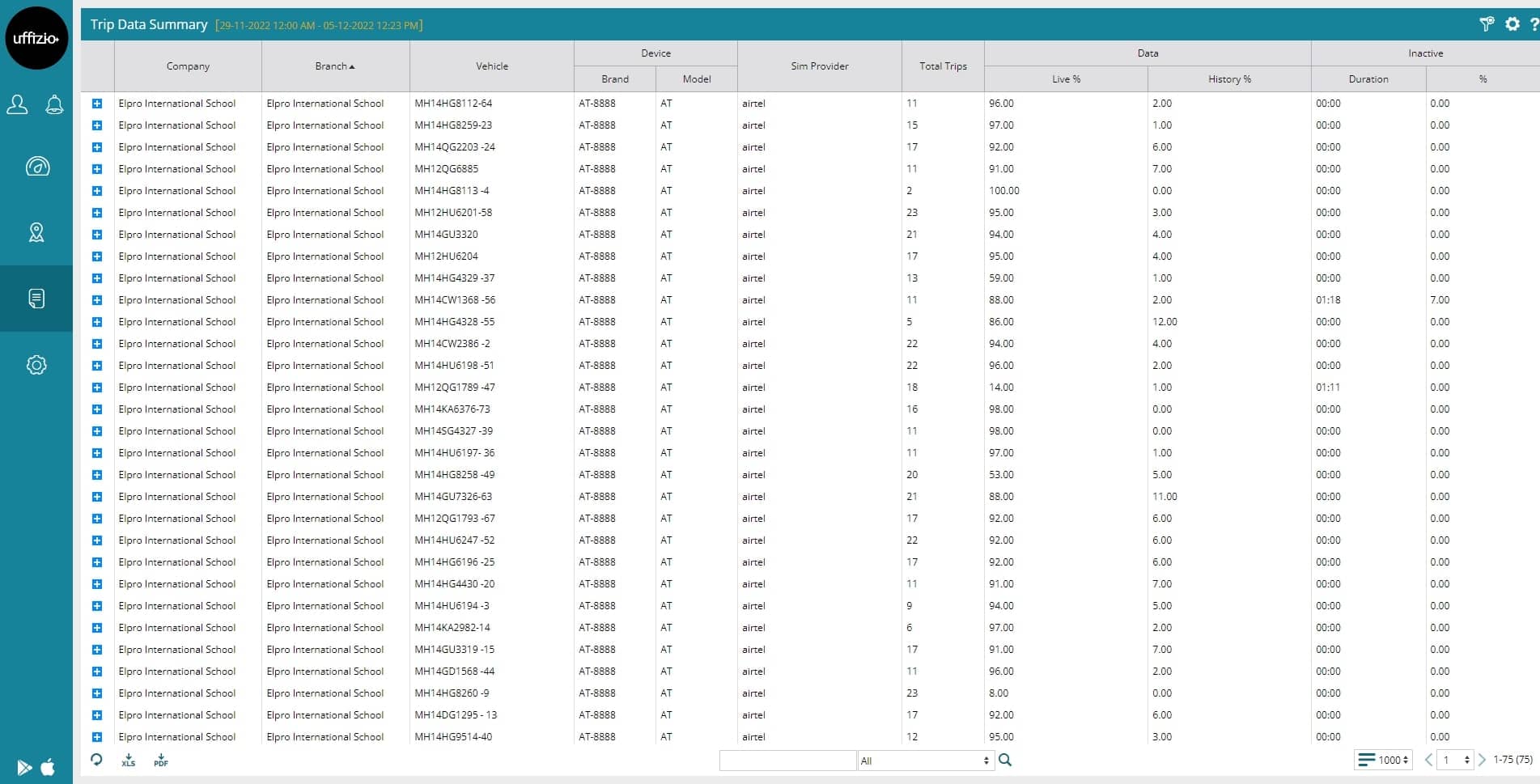Click the notification bell icon
Screen dimensions: 1540x784
pos(54,104)
